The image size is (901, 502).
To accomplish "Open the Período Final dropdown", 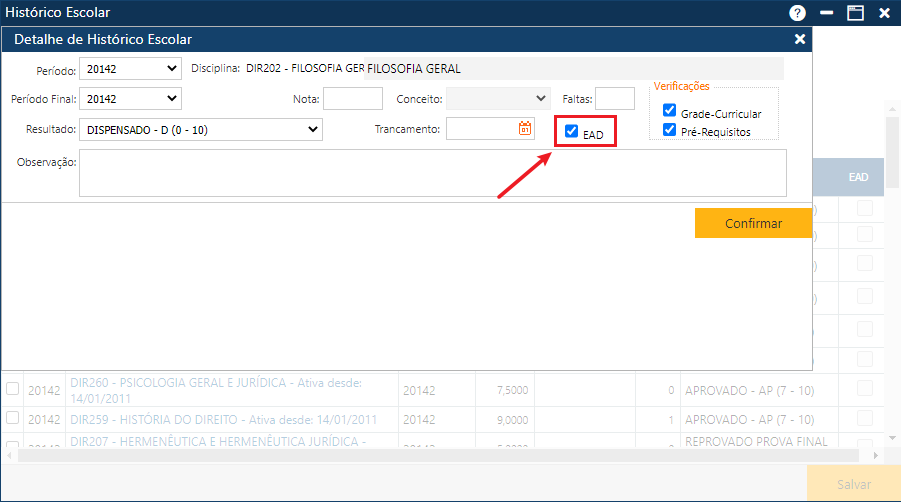I will (131, 98).
